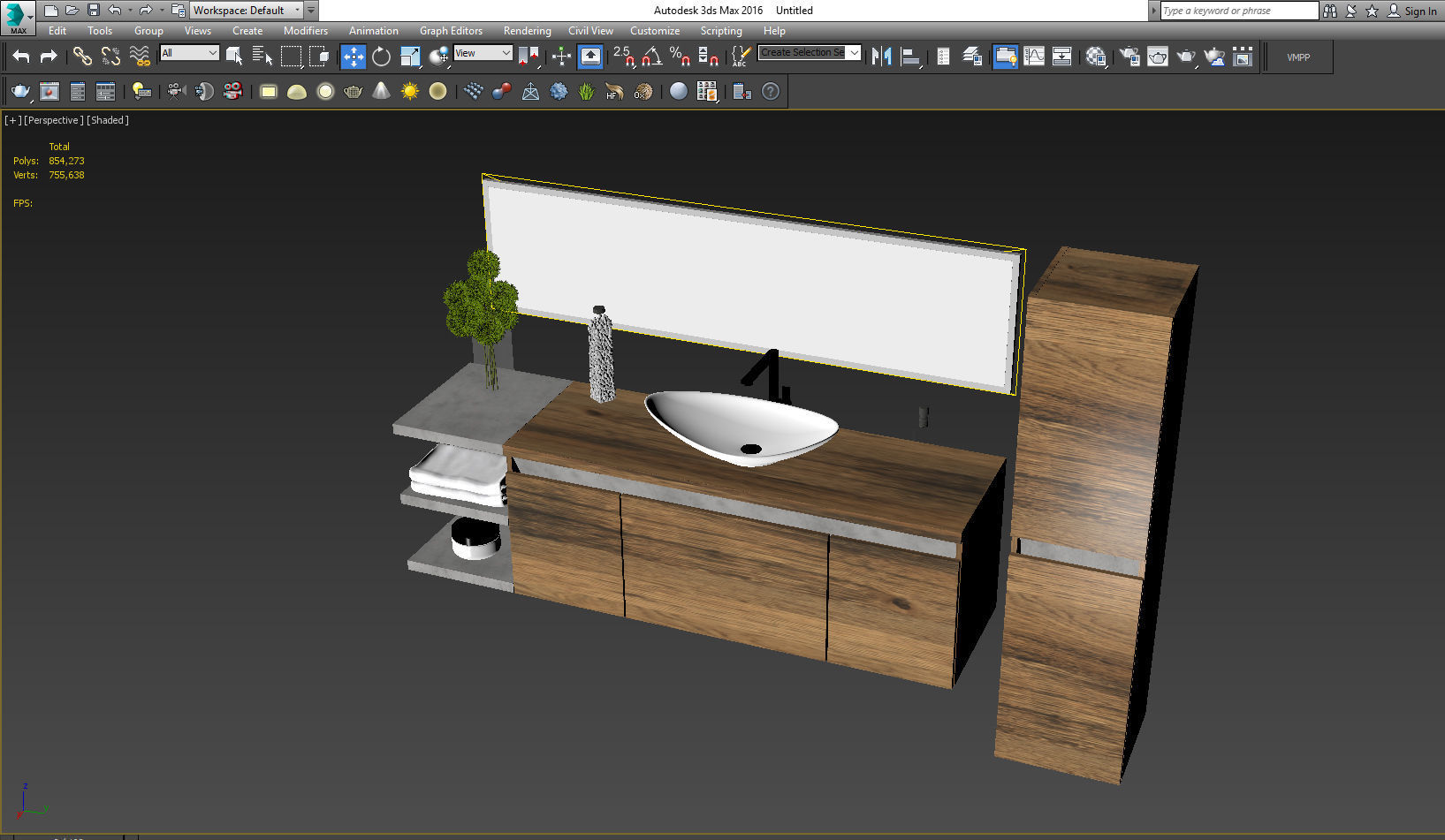Image resolution: width=1445 pixels, height=840 pixels.
Task: Toggle the Percent Snap Toggle
Action: [680, 57]
